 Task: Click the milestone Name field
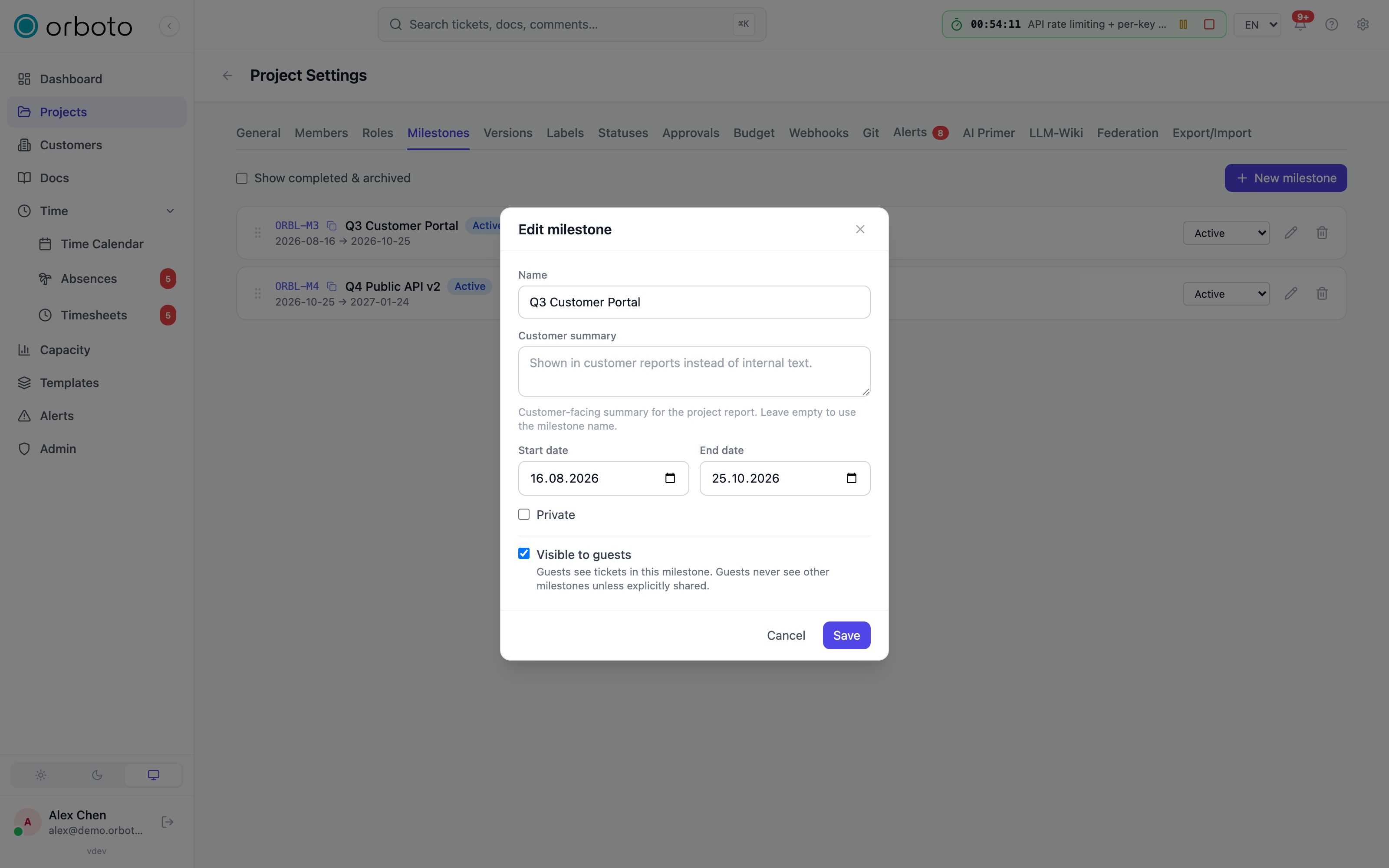click(694, 302)
